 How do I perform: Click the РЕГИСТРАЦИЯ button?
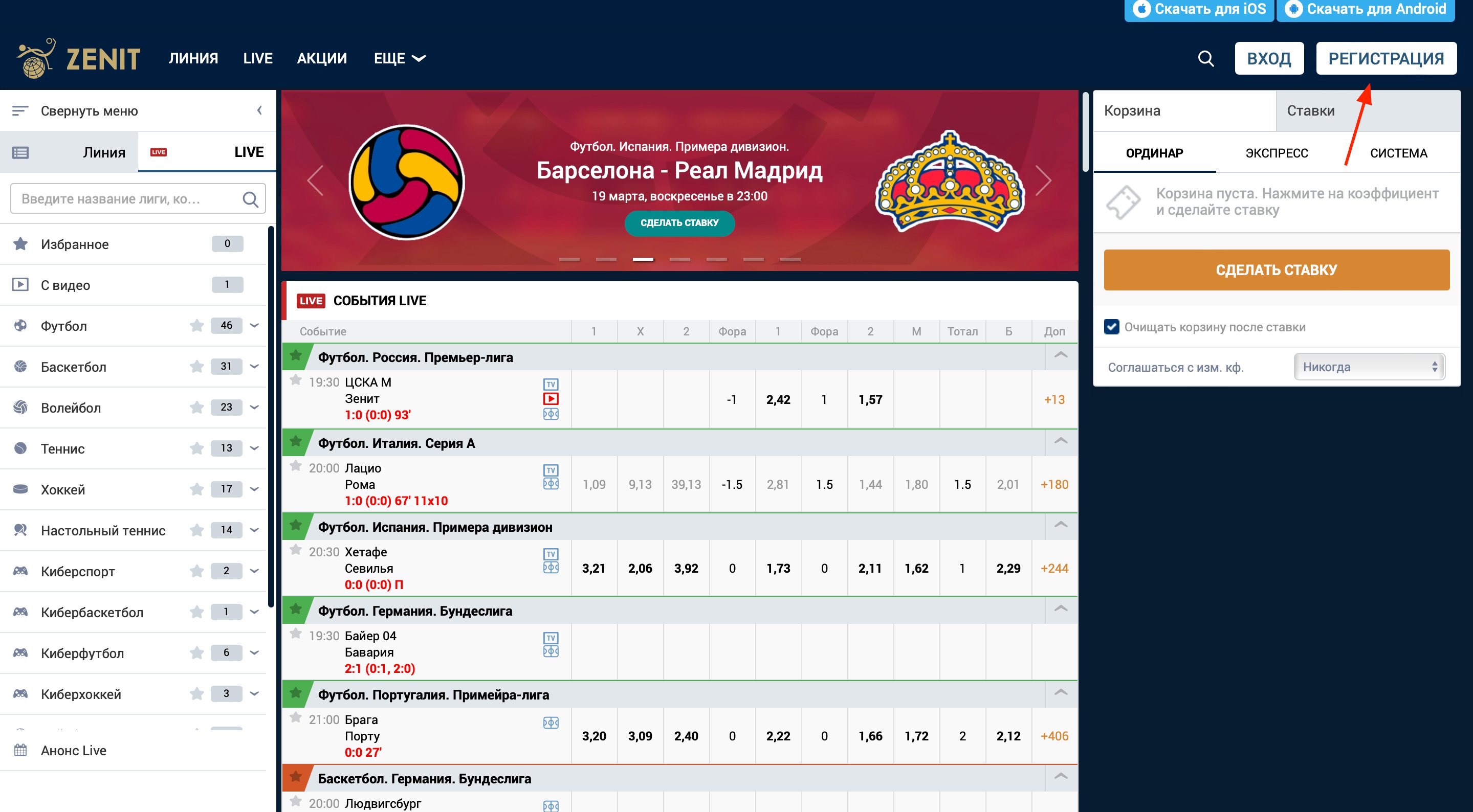[1386, 58]
